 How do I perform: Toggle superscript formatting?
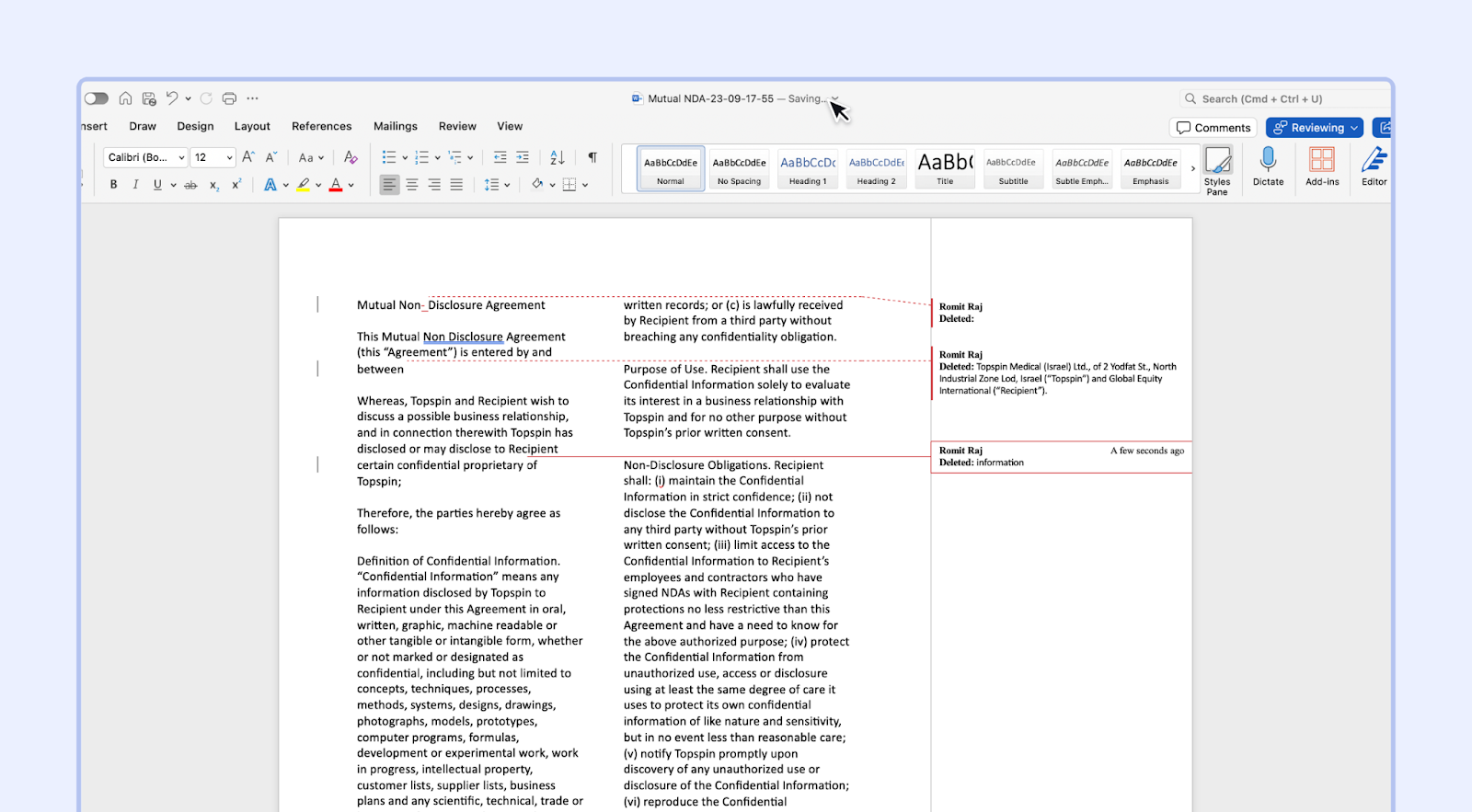(236, 185)
